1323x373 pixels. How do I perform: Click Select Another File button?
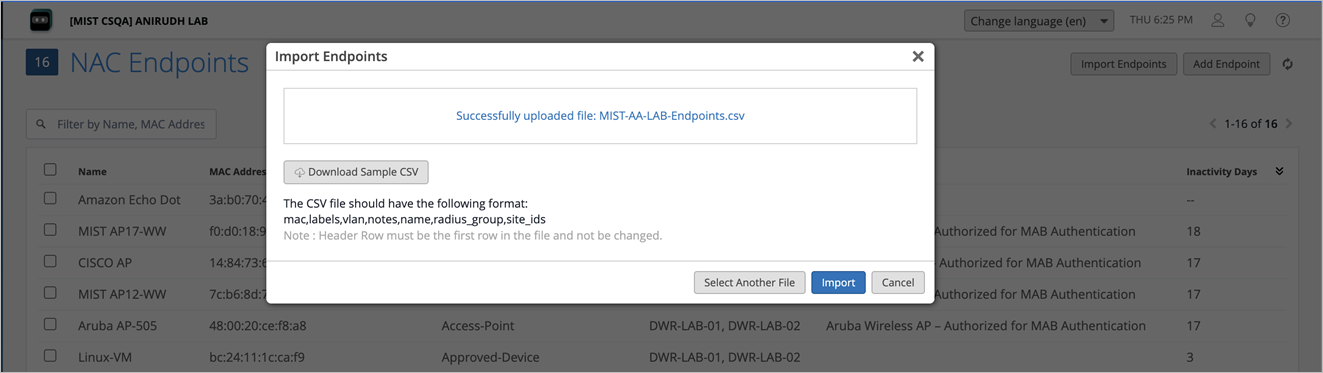click(x=749, y=282)
